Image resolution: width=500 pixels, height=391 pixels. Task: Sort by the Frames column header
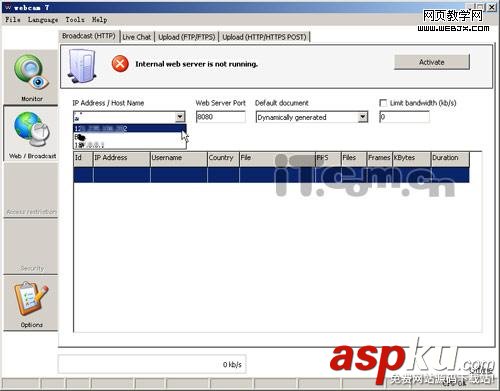tap(379, 158)
